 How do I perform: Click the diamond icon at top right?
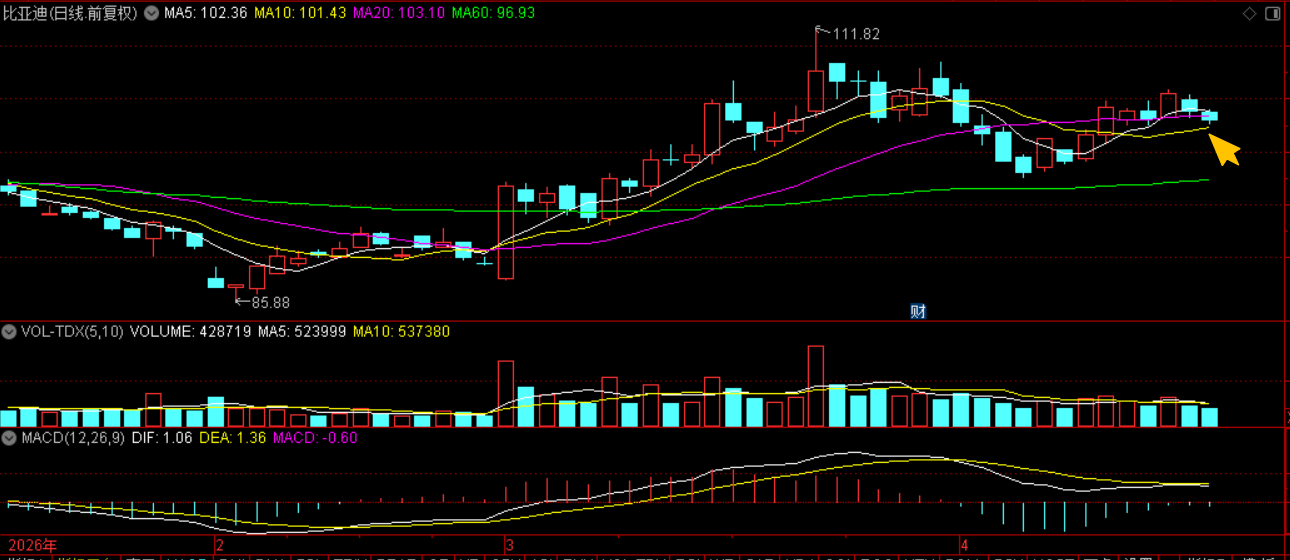1249,13
